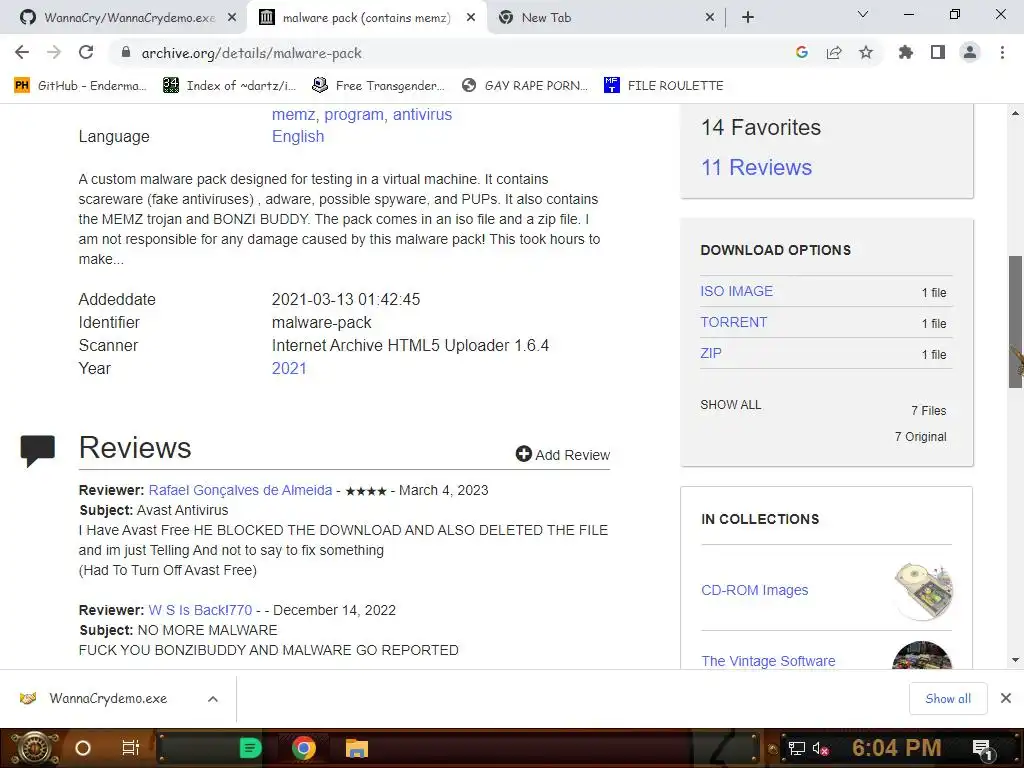The image size is (1024, 768).
Task: Open Chrome three-dot menu
Action: pyautogui.click(x=1002, y=52)
